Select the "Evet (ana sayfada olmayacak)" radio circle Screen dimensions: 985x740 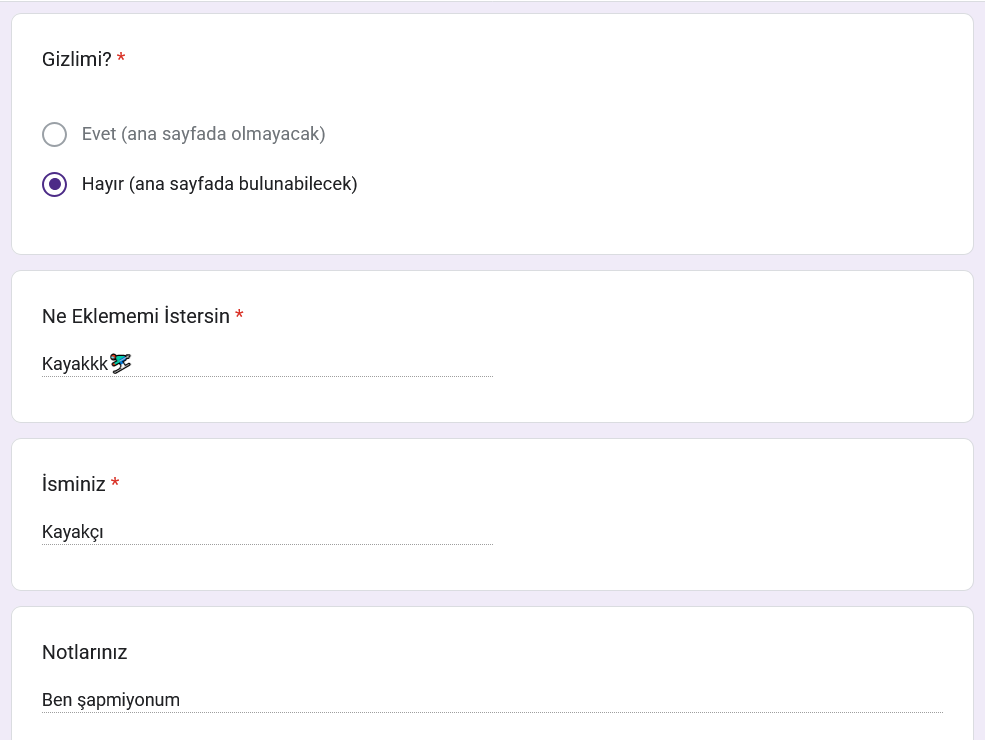click(55, 134)
